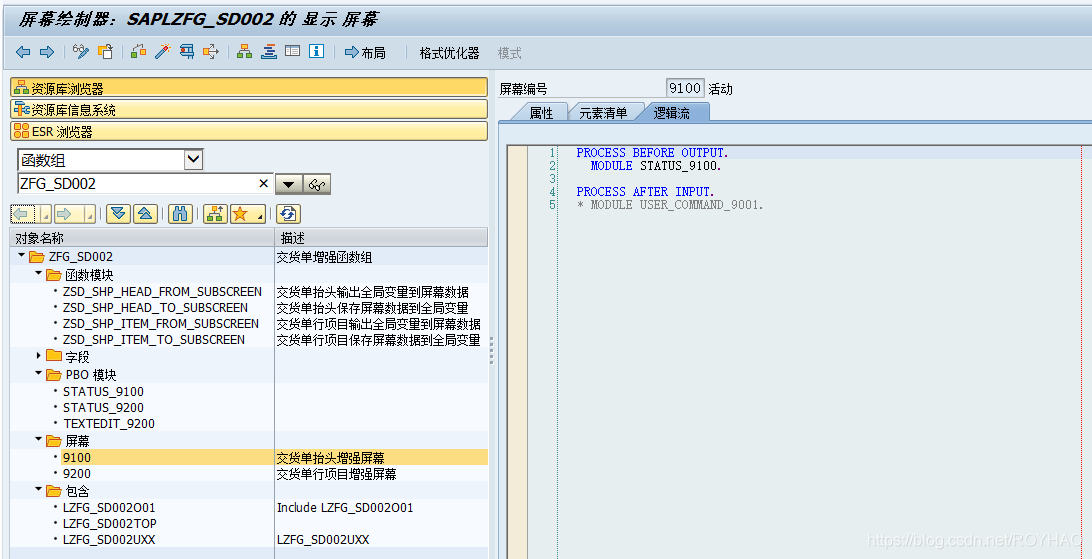Open the tree Back history dropdown arrow
The width and height of the screenshot is (1092, 559).
coord(45,215)
